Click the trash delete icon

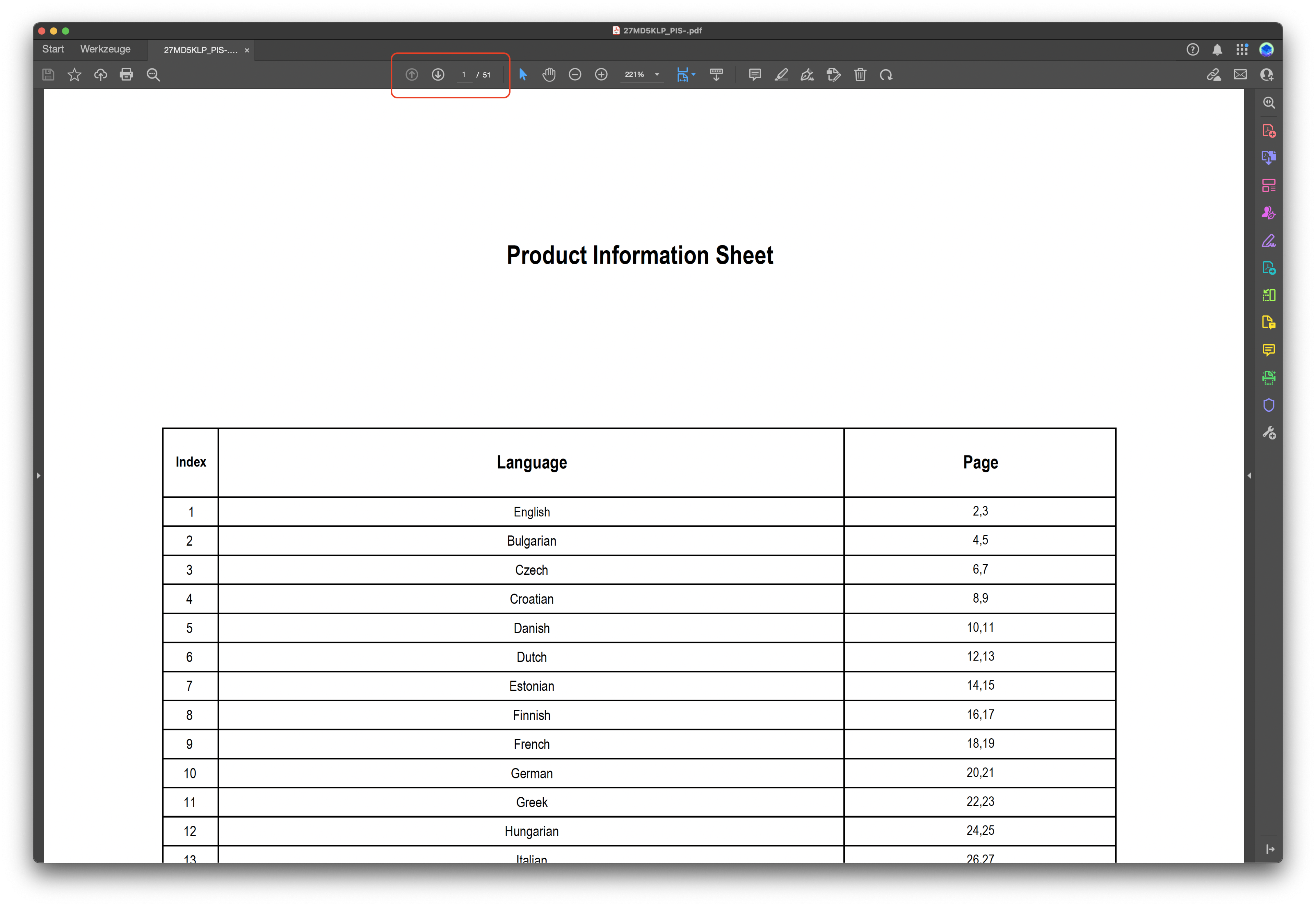[860, 74]
